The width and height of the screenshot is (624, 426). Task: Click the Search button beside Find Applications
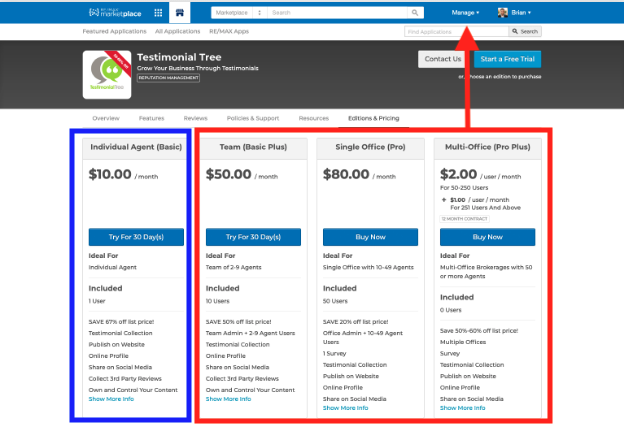click(x=525, y=31)
